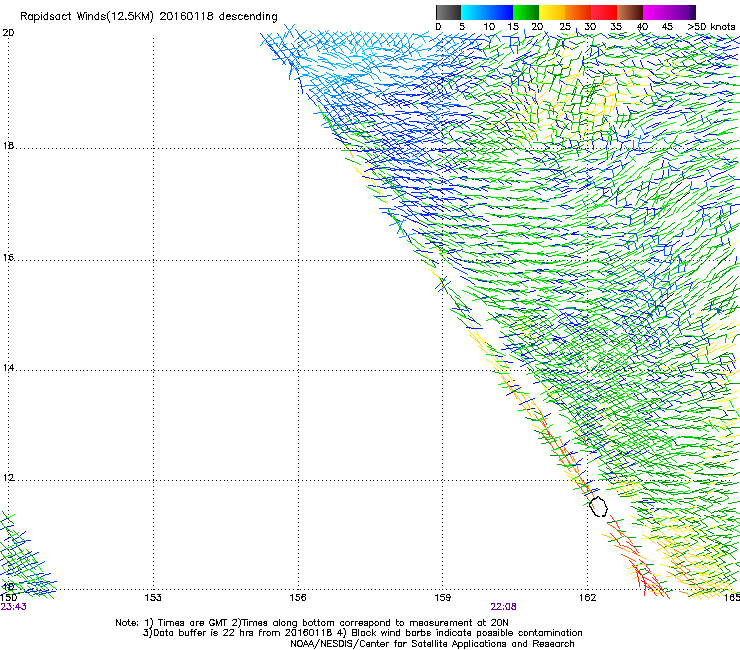Click the latitude label '12' on left axis

tap(8, 478)
